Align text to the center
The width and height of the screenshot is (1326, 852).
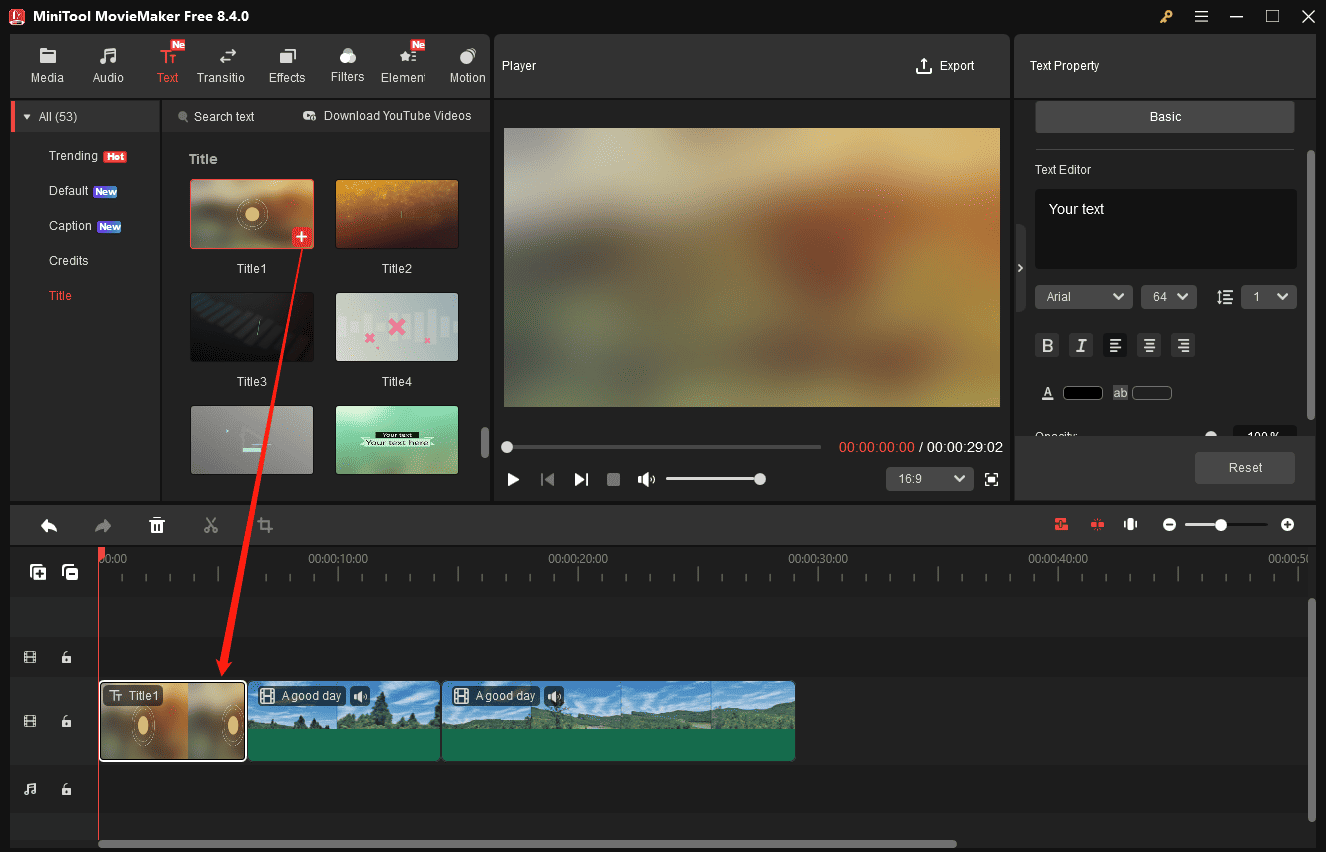point(1150,346)
